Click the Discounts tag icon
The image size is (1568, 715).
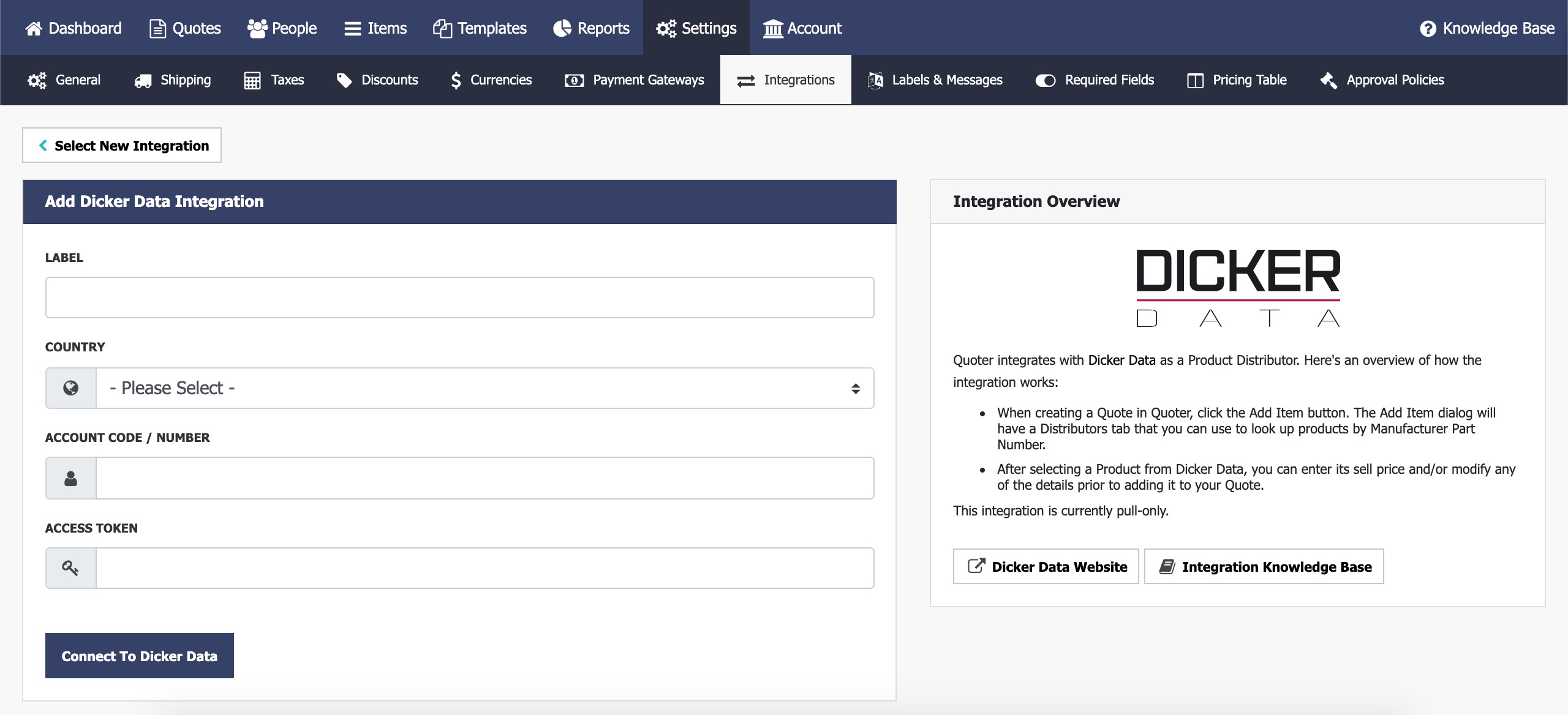point(344,80)
